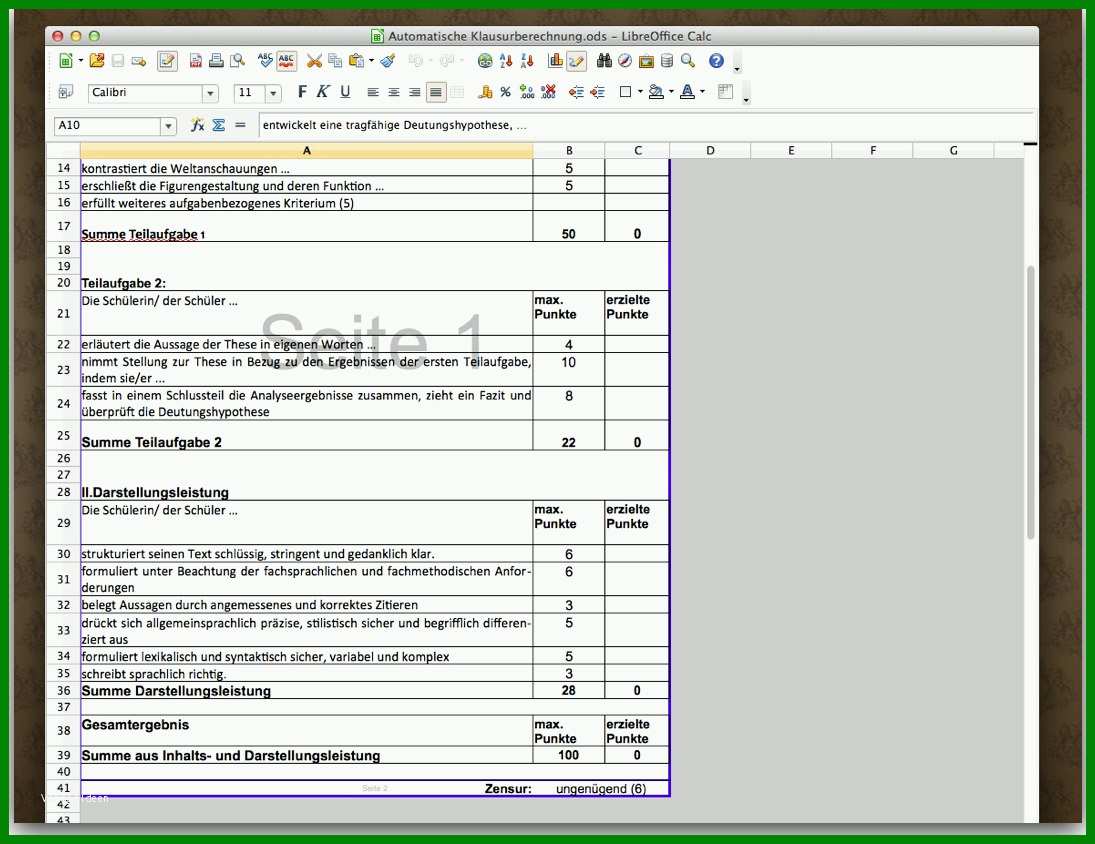Click the Function equals sign button
Image resolution: width=1095 pixels, height=844 pixels.
[240, 126]
